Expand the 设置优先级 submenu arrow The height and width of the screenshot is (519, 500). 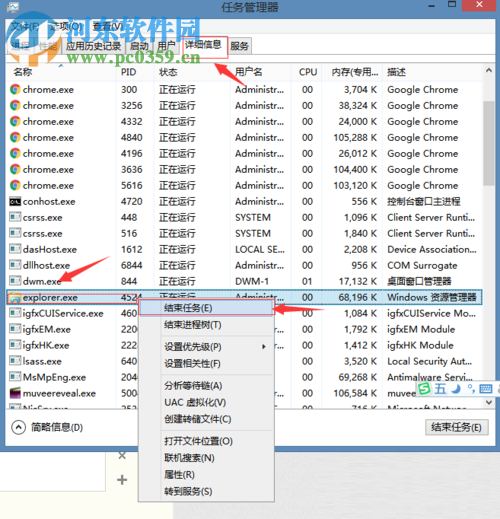(x=264, y=347)
